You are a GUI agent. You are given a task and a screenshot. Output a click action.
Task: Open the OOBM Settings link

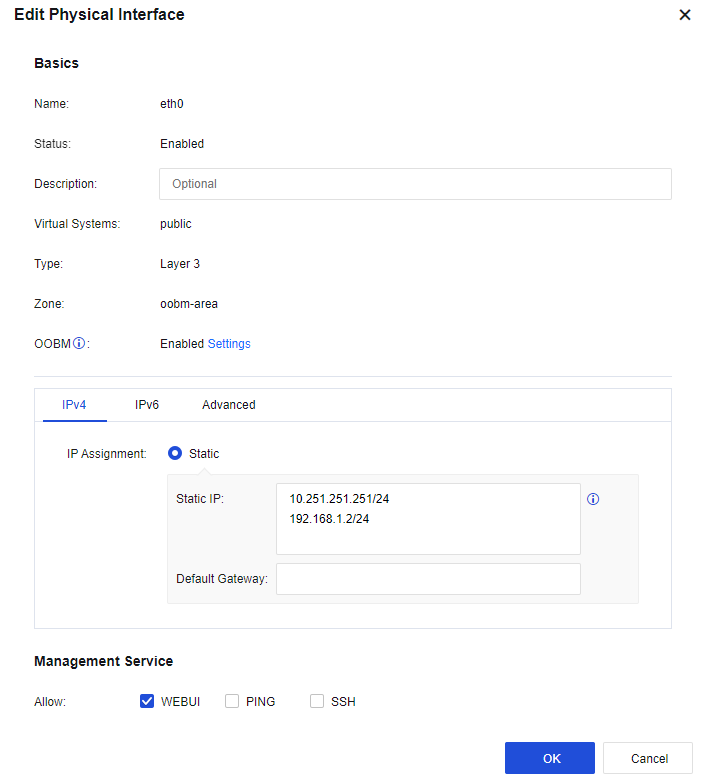[229, 344]
